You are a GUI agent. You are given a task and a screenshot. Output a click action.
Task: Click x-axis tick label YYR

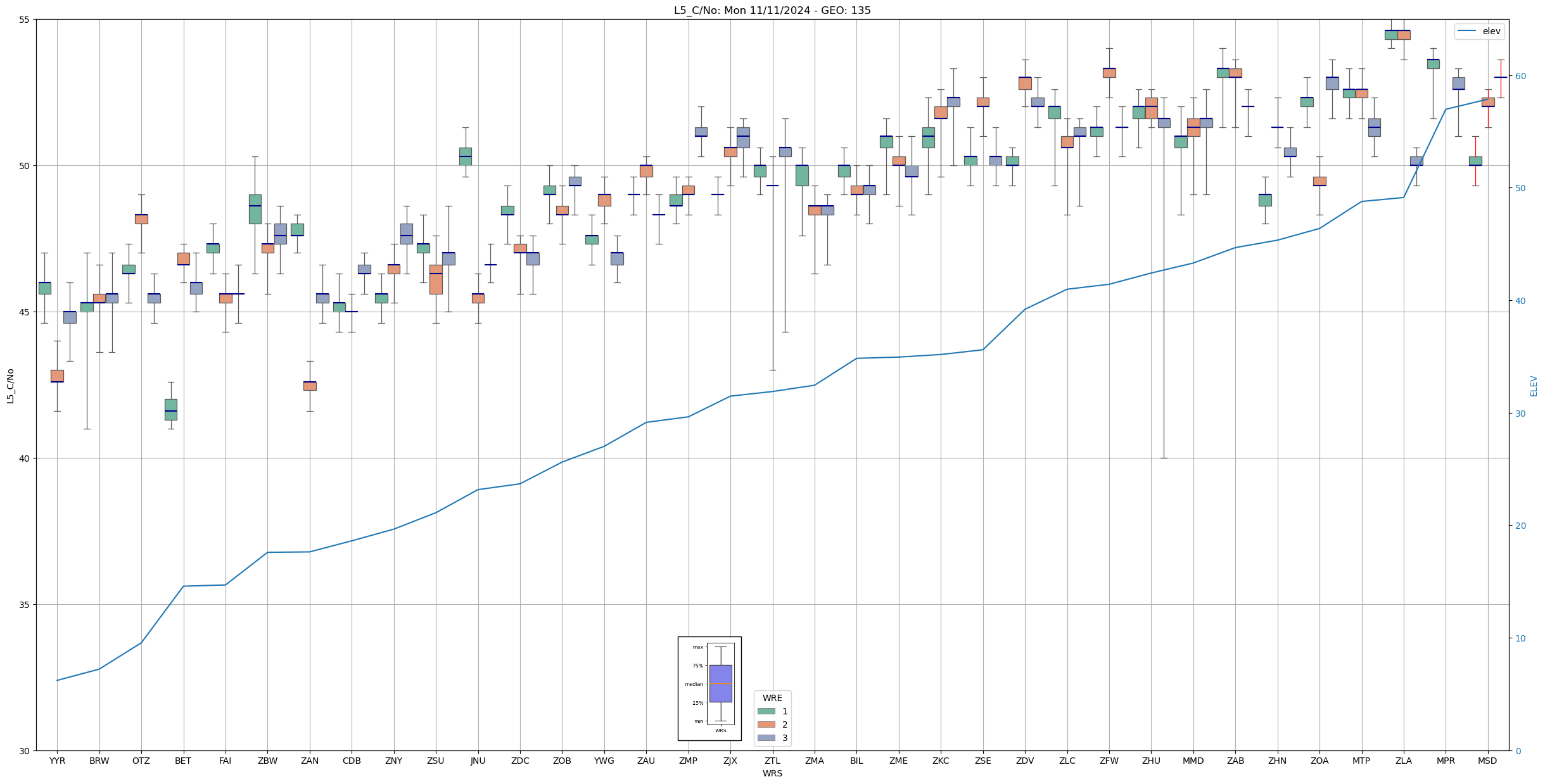[x=57, y=761]
